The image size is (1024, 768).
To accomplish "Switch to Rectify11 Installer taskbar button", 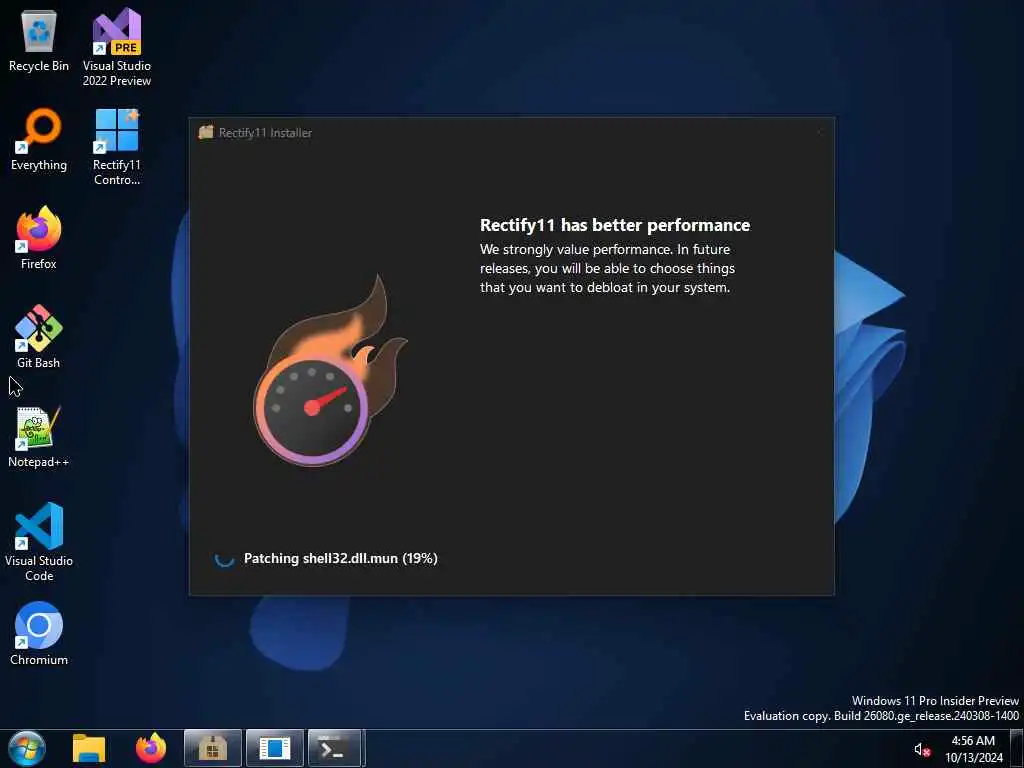I will [x=213, y=748].
